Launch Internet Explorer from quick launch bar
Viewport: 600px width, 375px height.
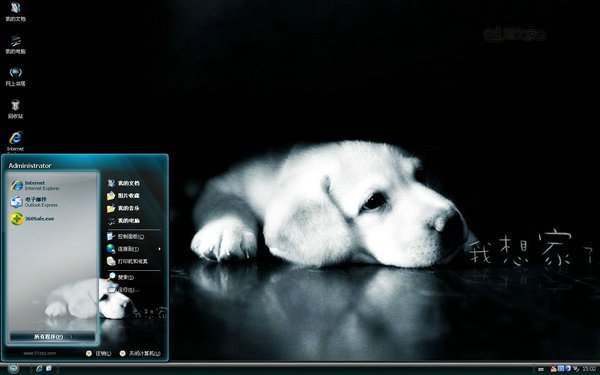pyautogui.click(x=39, y=368)
